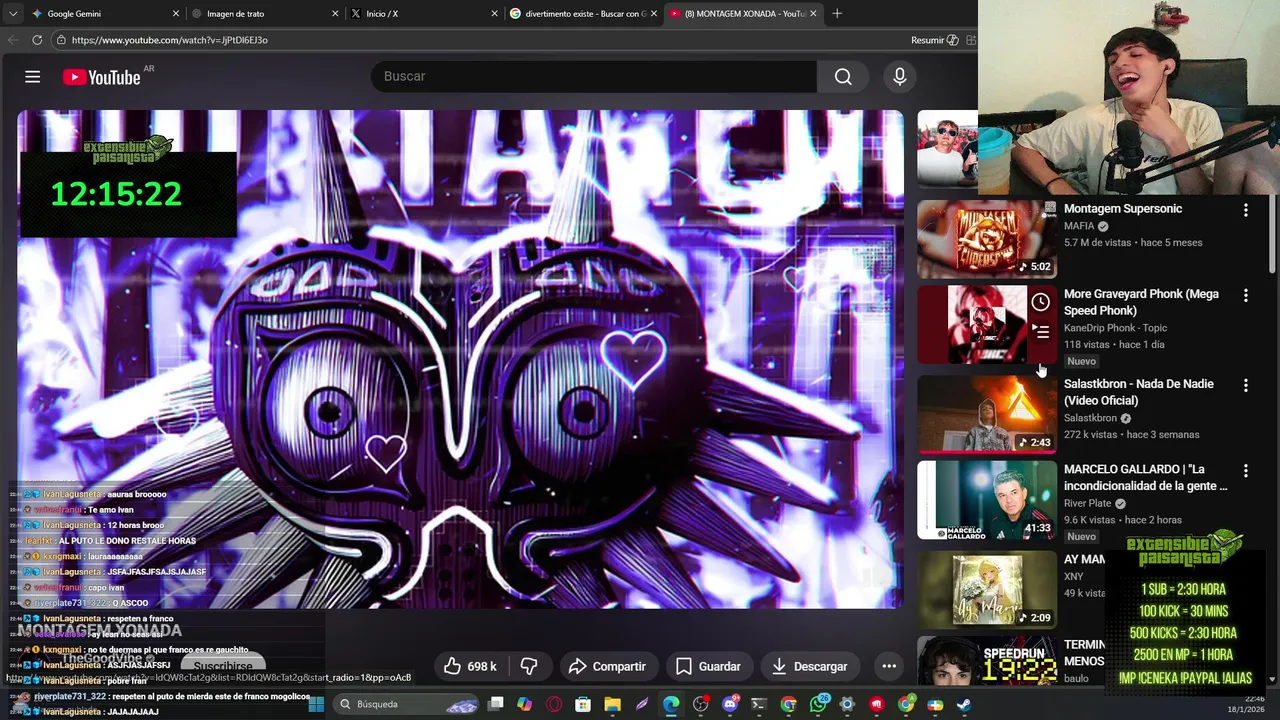Screen dimensions: 1280x720
Task: Open the tab list dropdown arrow
Action: 13,14
